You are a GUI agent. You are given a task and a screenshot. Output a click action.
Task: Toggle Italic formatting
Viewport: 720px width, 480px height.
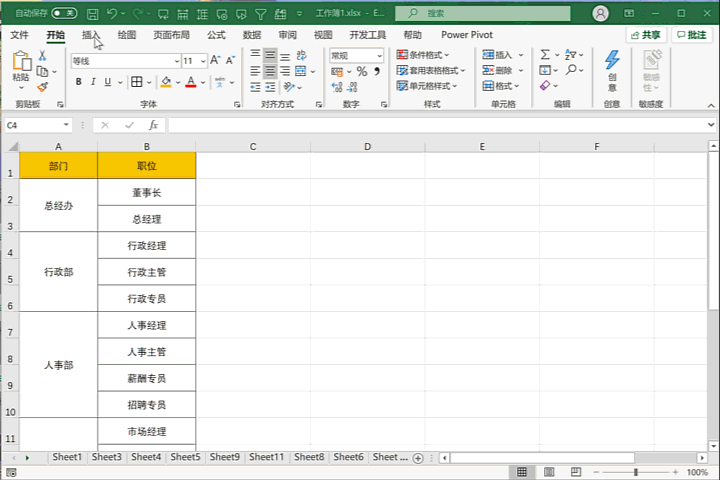(93, 82)
